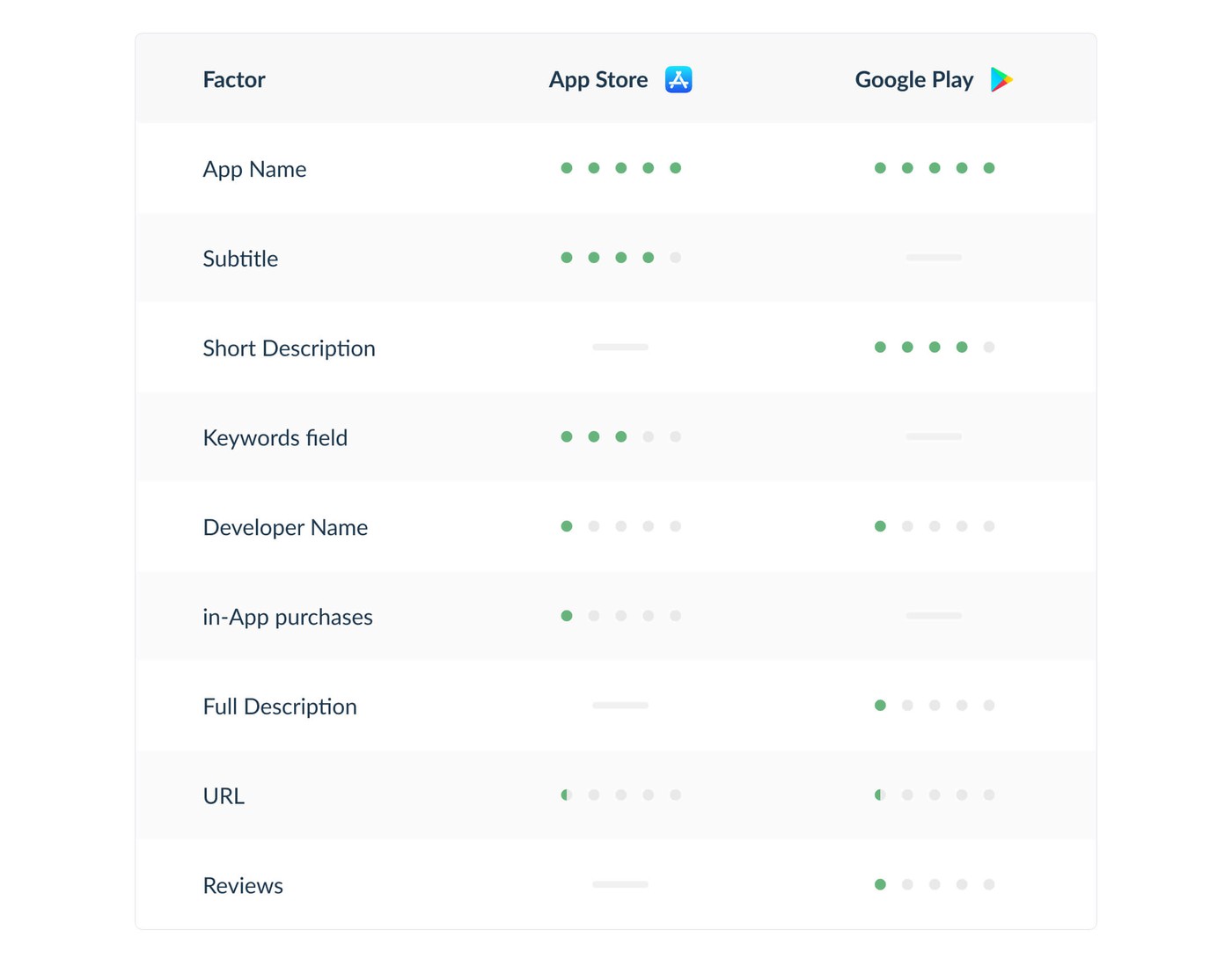The width and height of the screenshot is (1232, 974).
Task: Click the half-filled URL dot under Google Play
Action: coord(880,795)
